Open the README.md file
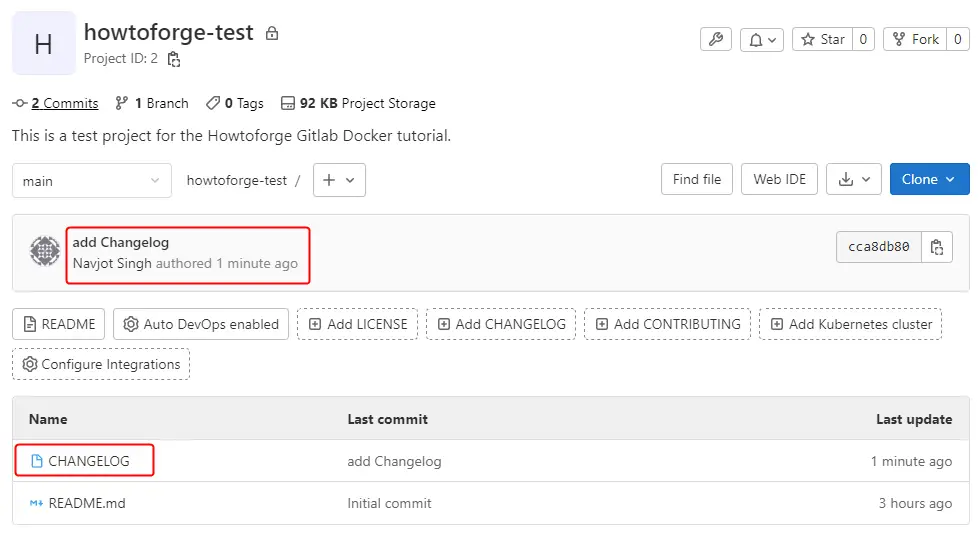Image resolution: width=979 pixels, height=539 pixels. 87,503
